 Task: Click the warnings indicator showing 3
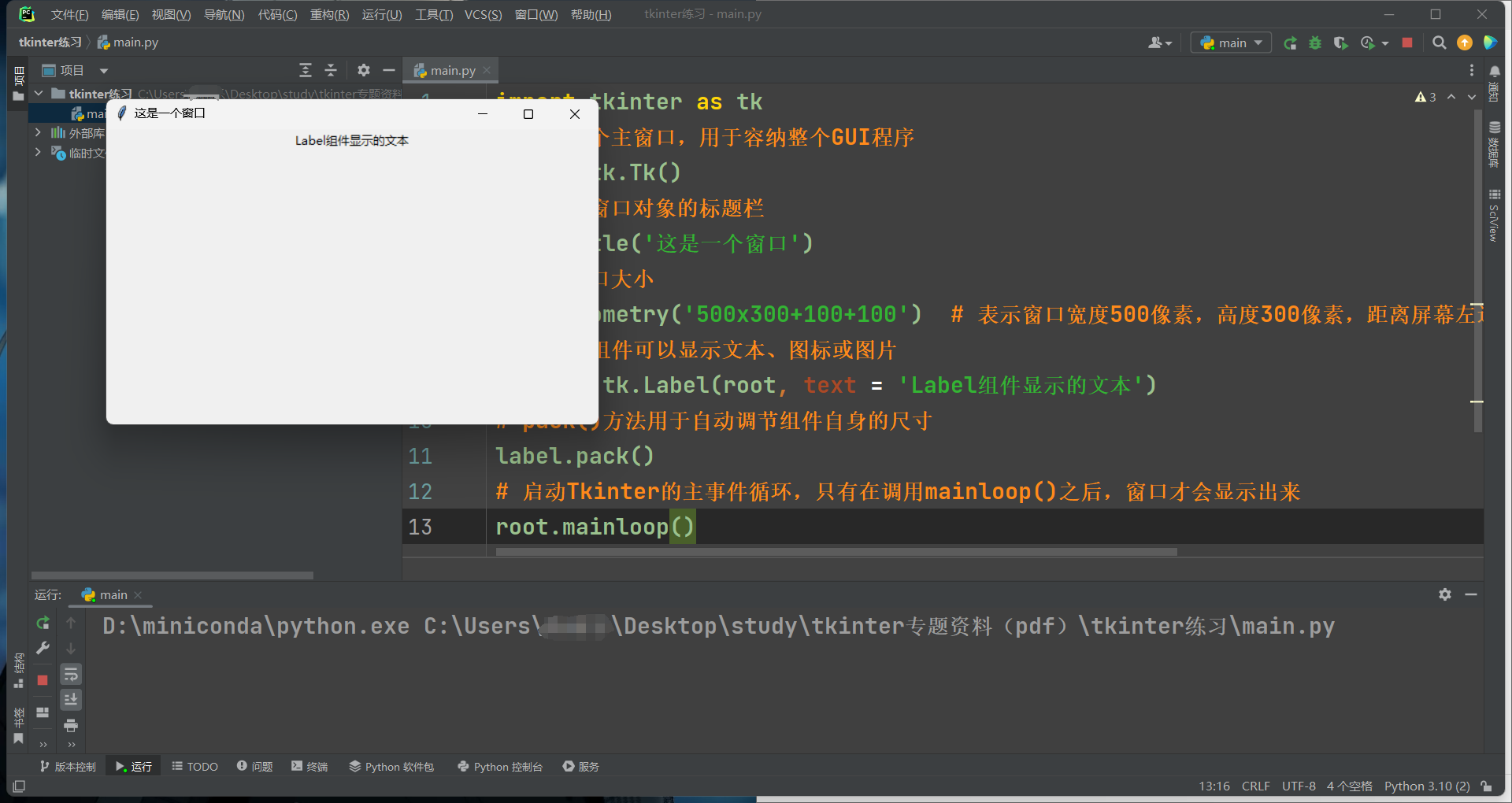point(1425,97)
